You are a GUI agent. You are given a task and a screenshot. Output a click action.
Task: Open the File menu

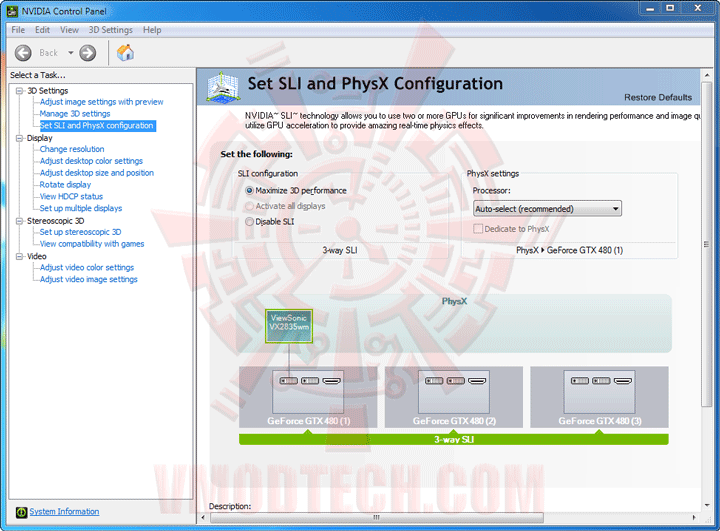coord(18,30)
